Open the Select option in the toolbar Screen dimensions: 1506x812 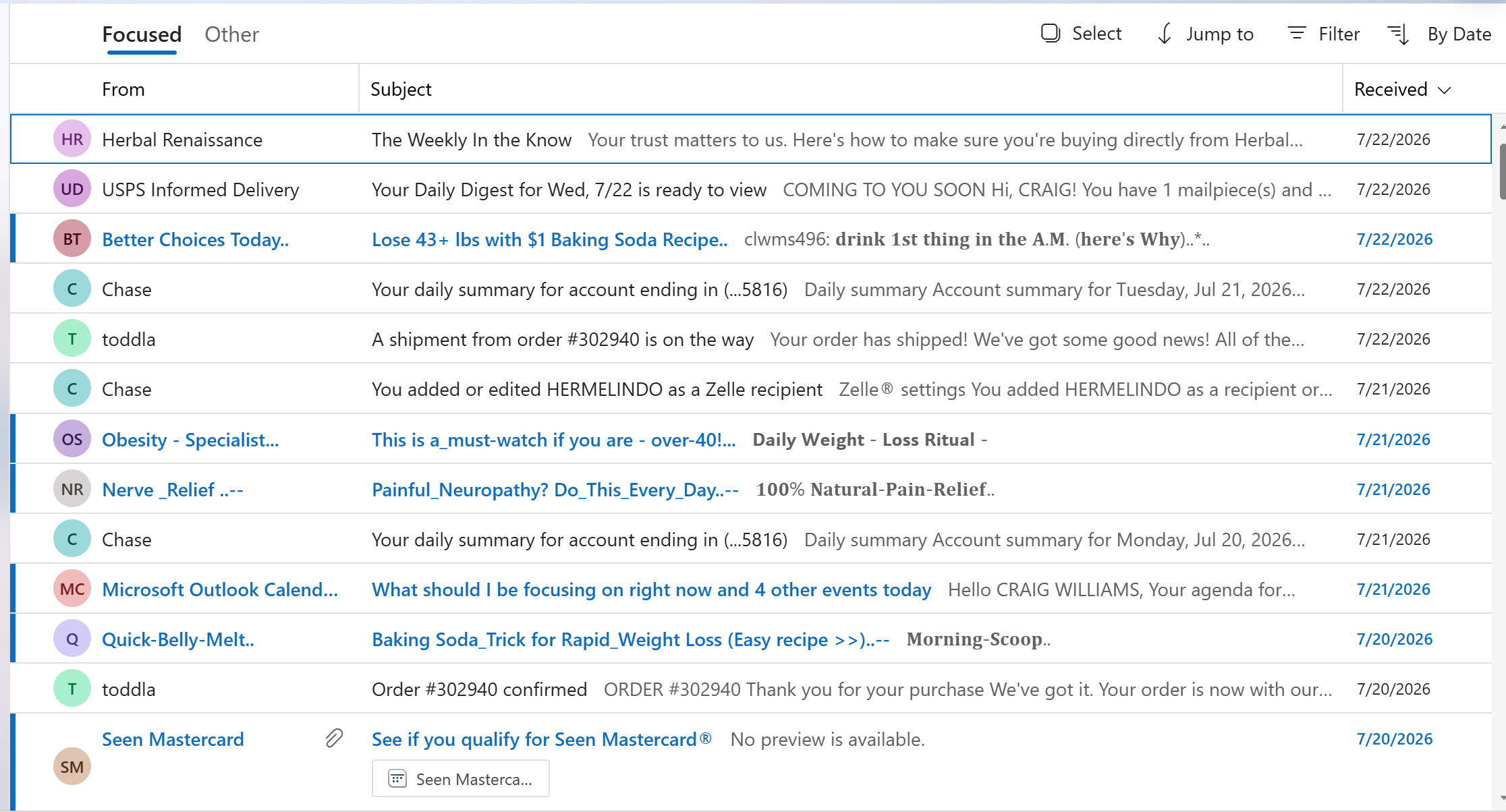tap(1081, 34)
